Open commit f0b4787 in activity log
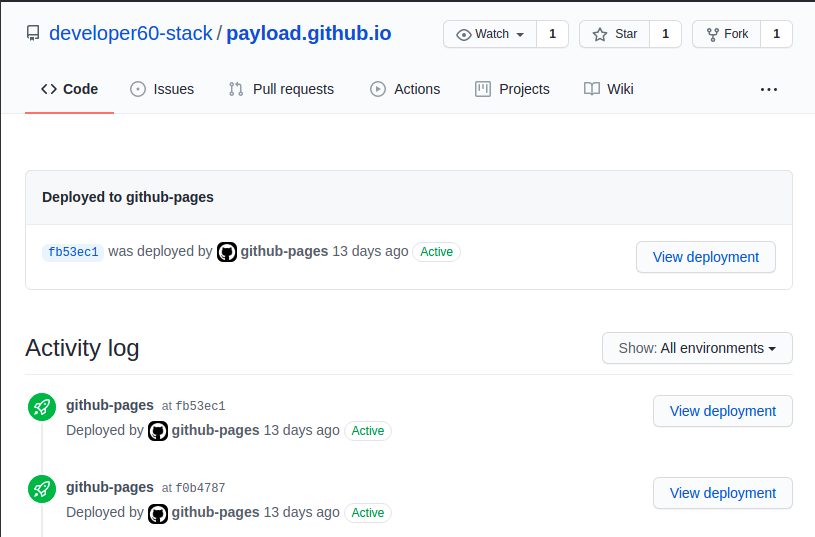The image size is (815, 537). click(201, 489)
